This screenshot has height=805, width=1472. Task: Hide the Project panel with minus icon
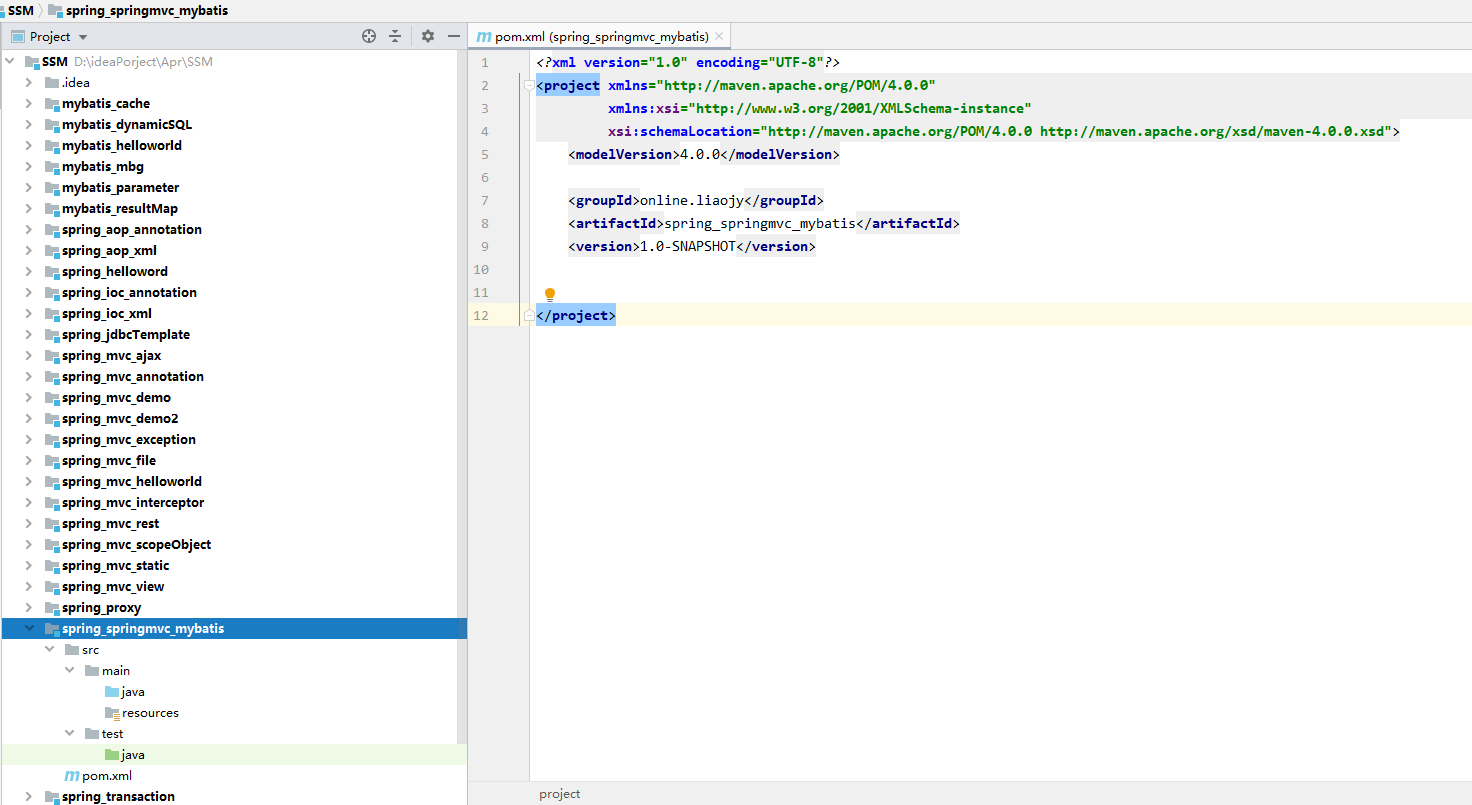point(454,36)
